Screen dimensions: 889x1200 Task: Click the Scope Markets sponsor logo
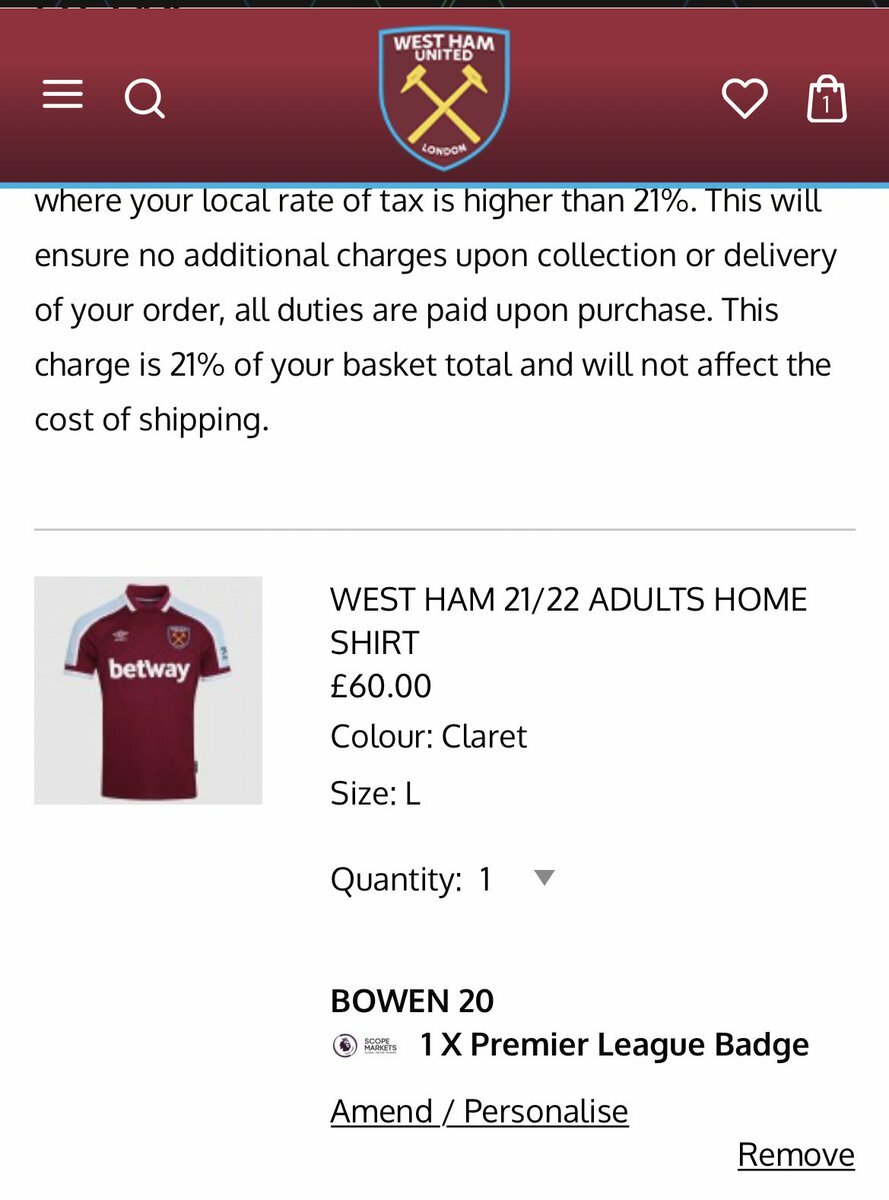tap(380, 1046)
